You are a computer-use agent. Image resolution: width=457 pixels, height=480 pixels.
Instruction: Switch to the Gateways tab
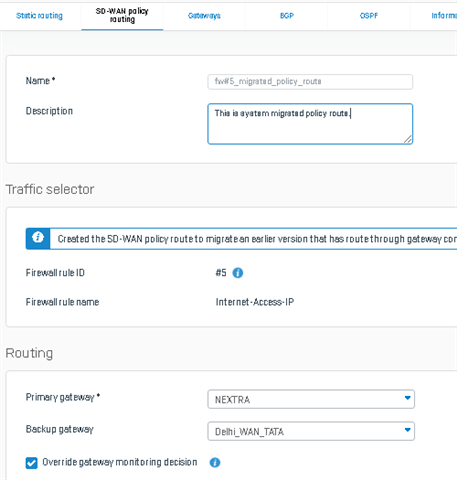(204, 16)
